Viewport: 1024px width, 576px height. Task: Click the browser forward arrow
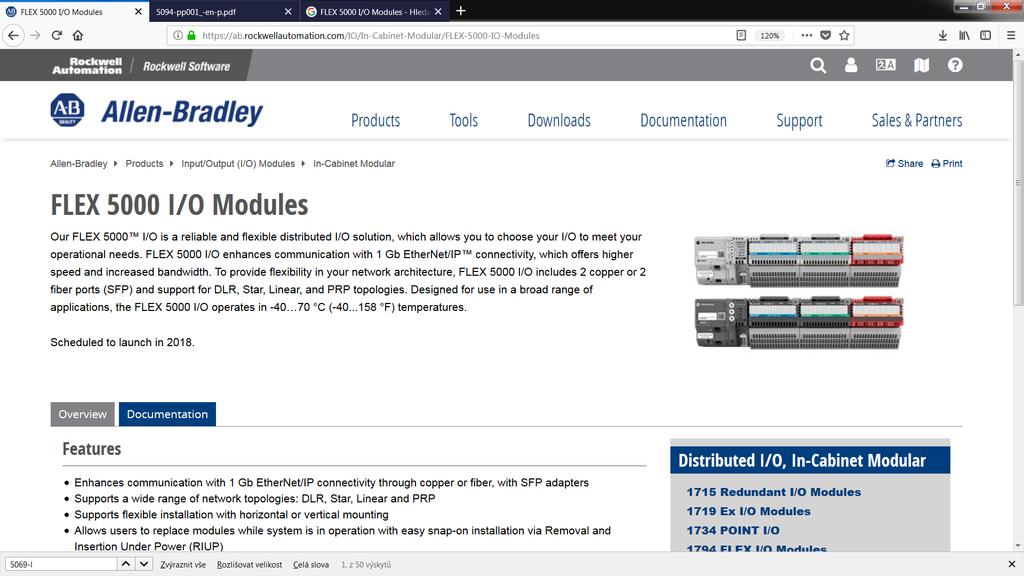(35, 35)
